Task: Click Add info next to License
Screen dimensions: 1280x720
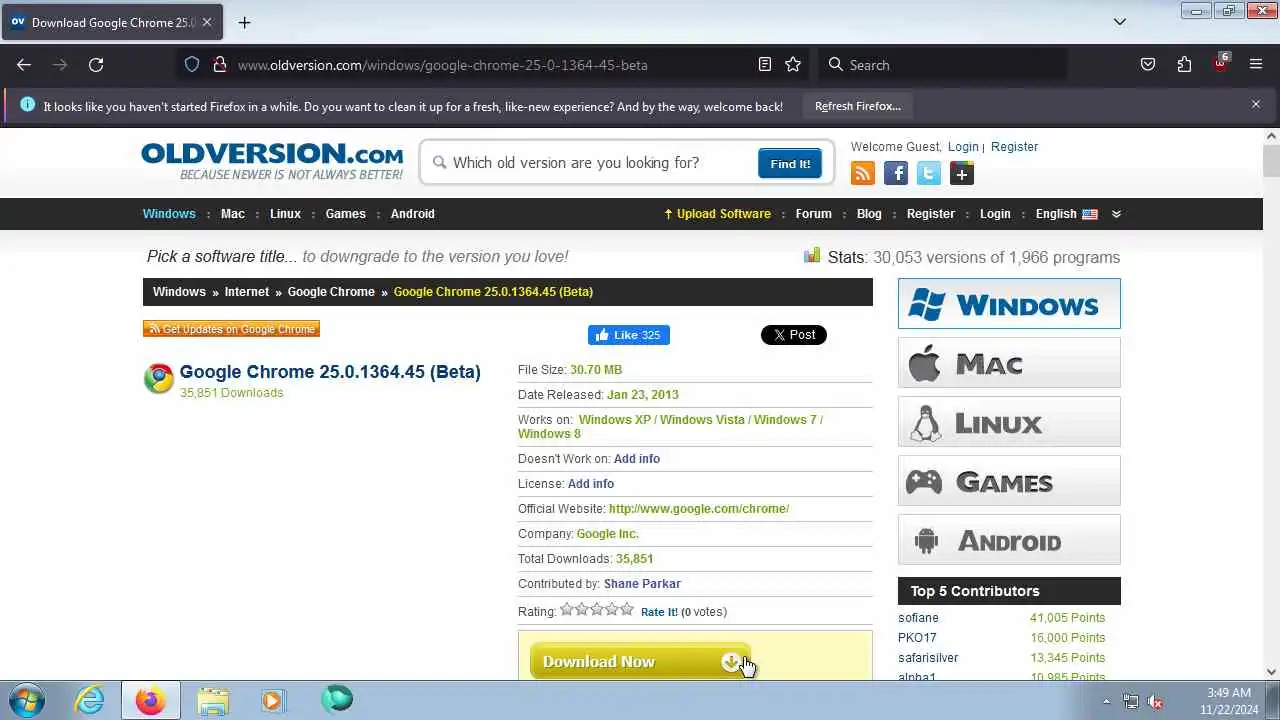Action: 591,484
